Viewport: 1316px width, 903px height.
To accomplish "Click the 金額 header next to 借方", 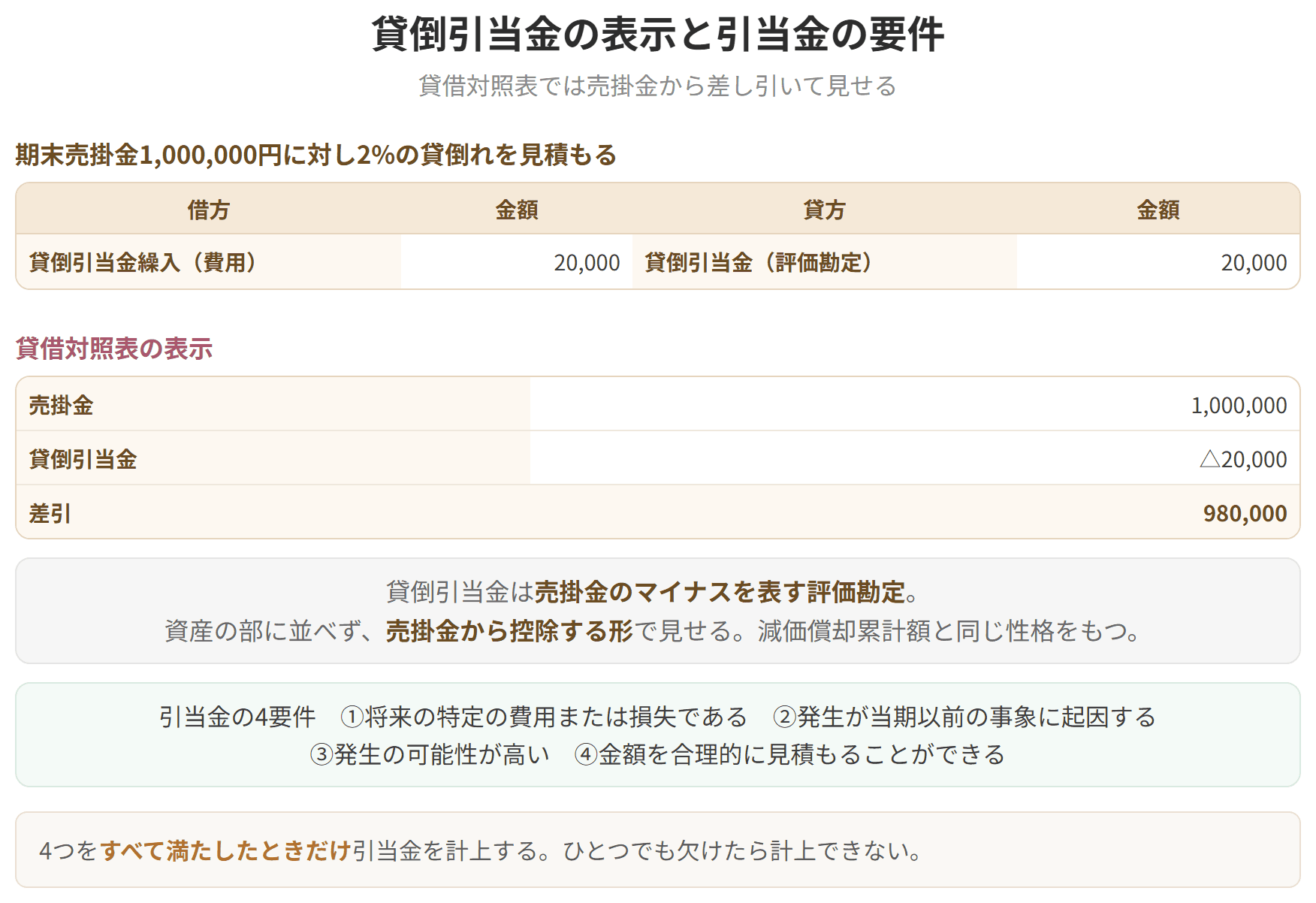I will tap(517, 210).
